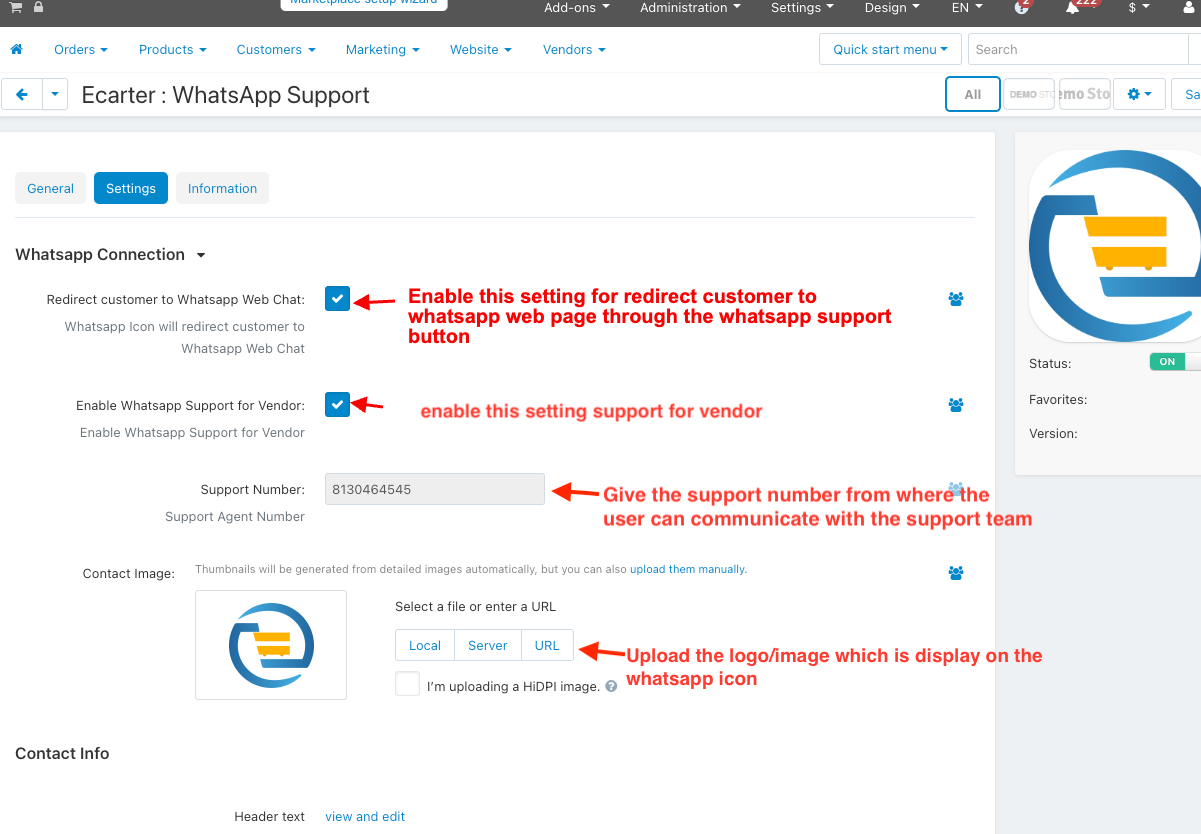The width and height of the screenshot is (1201, 834).
Task: Check the I'm uploading a HiDPI image box
Action: pos(407,684)
